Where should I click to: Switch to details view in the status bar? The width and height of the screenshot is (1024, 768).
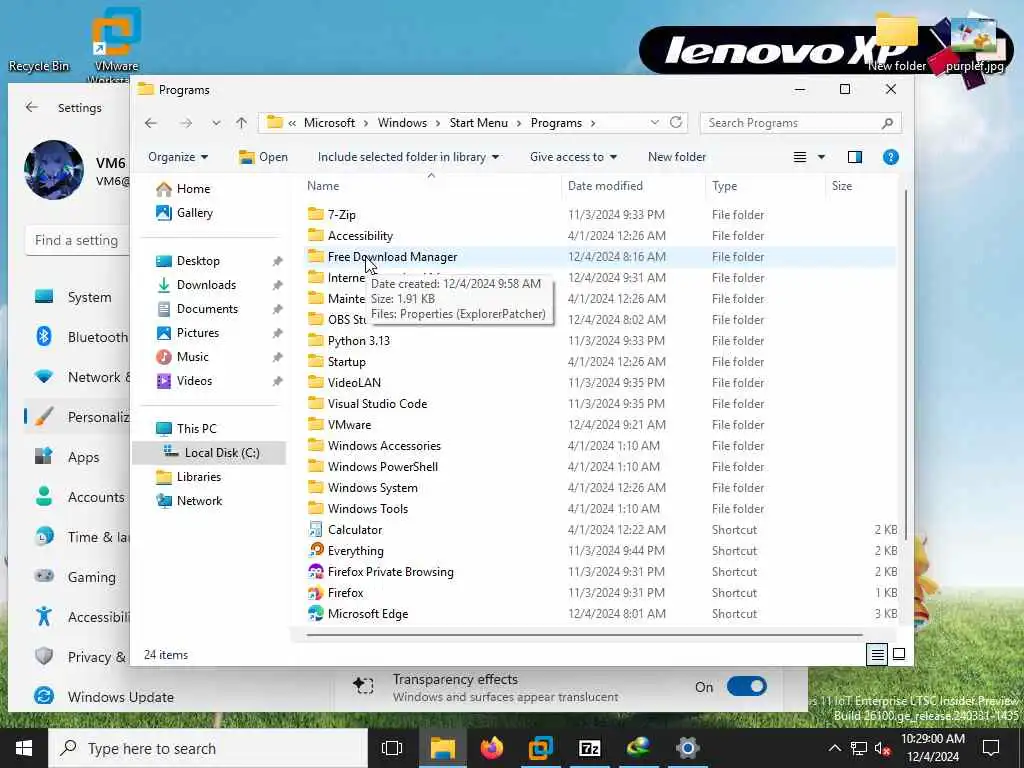(877, 654)
